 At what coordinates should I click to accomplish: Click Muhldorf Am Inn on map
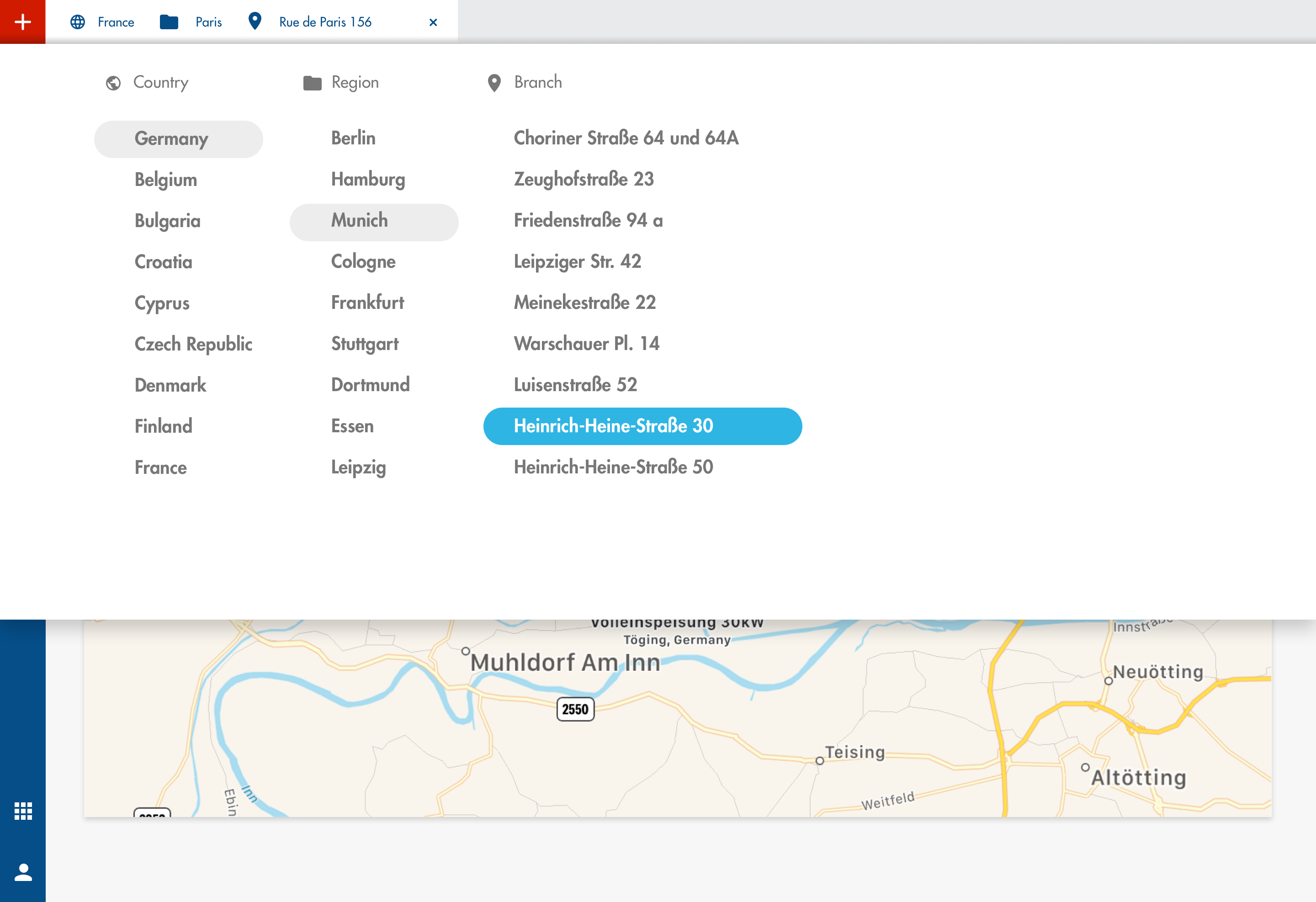pos(565,663)
